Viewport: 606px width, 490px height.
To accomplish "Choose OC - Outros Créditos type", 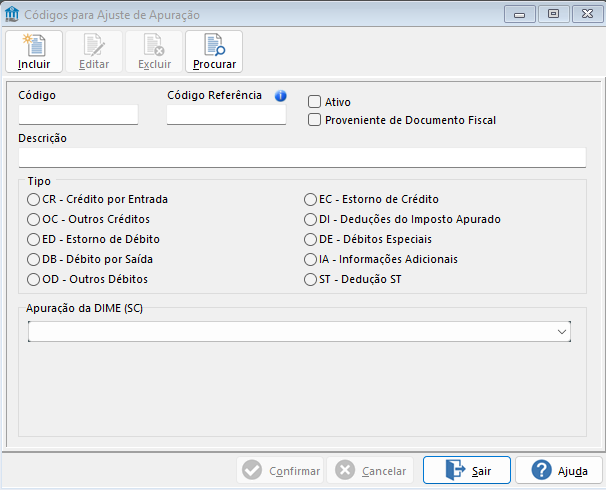I will tap(34, 220).
